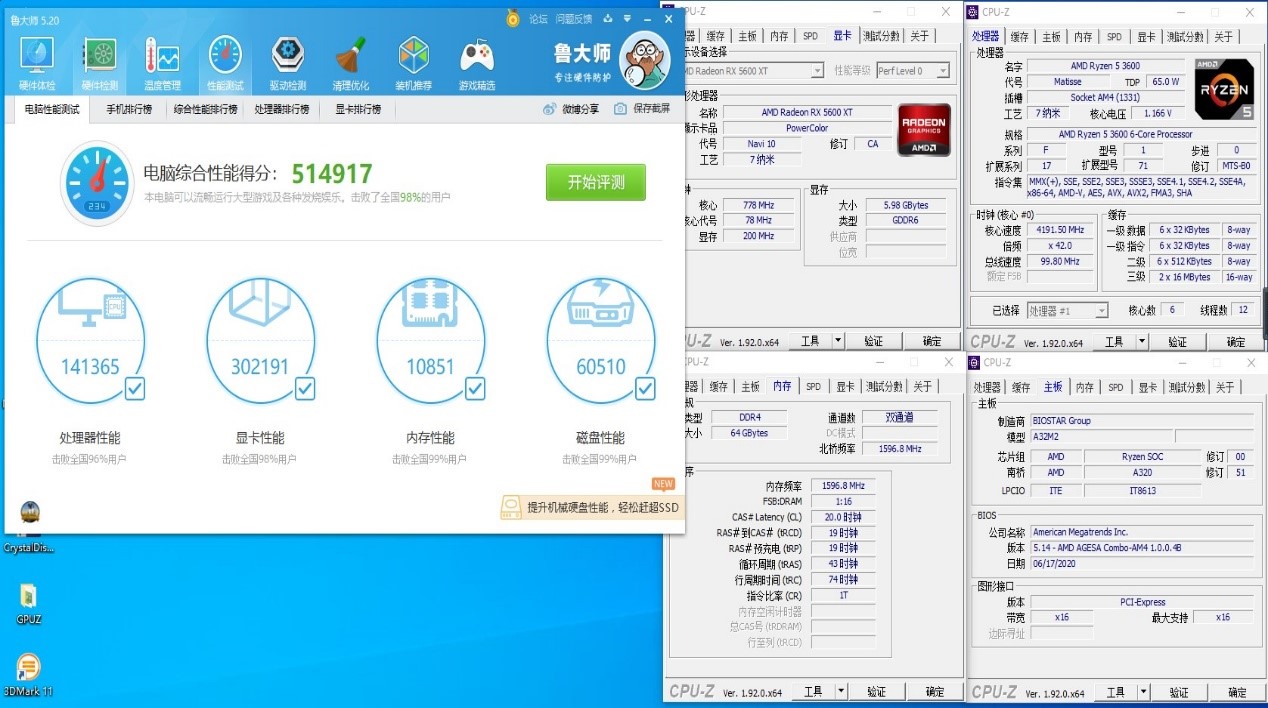This screenshot has width=1268, height=708.
Task: Expand the 工具 arrow in the graphics CPU-Z window
Action: point(837,341)
